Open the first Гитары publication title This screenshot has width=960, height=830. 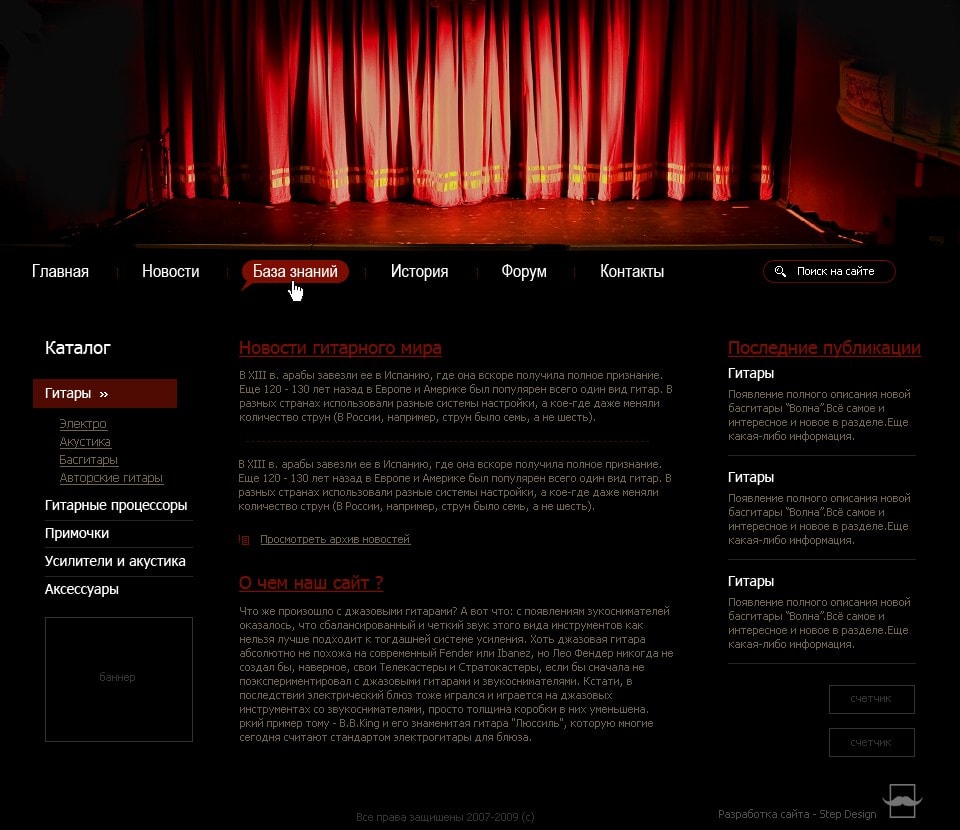[751, 373]
